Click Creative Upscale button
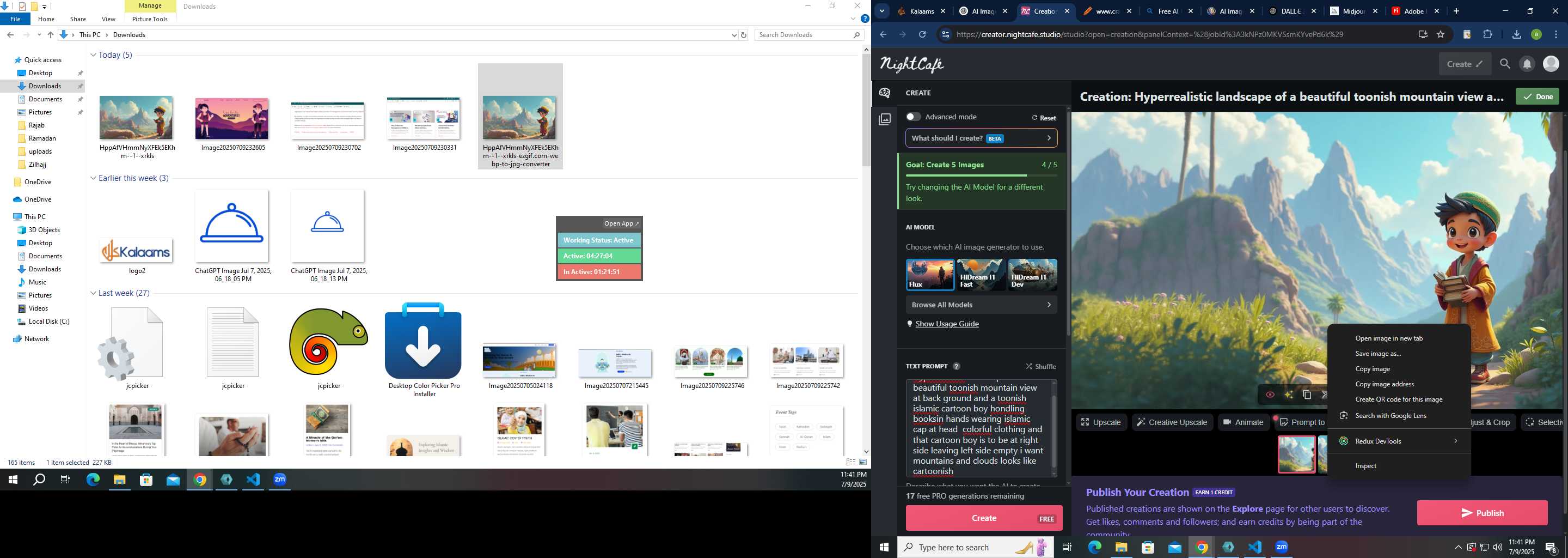 point(1172,422)
